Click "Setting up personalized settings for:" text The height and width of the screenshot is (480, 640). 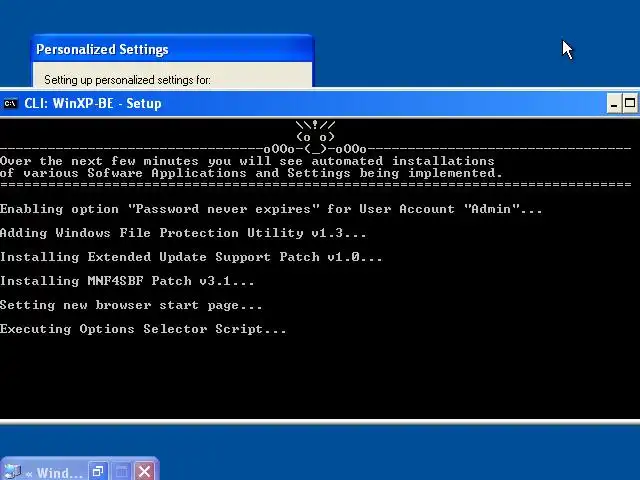point(127,80)
